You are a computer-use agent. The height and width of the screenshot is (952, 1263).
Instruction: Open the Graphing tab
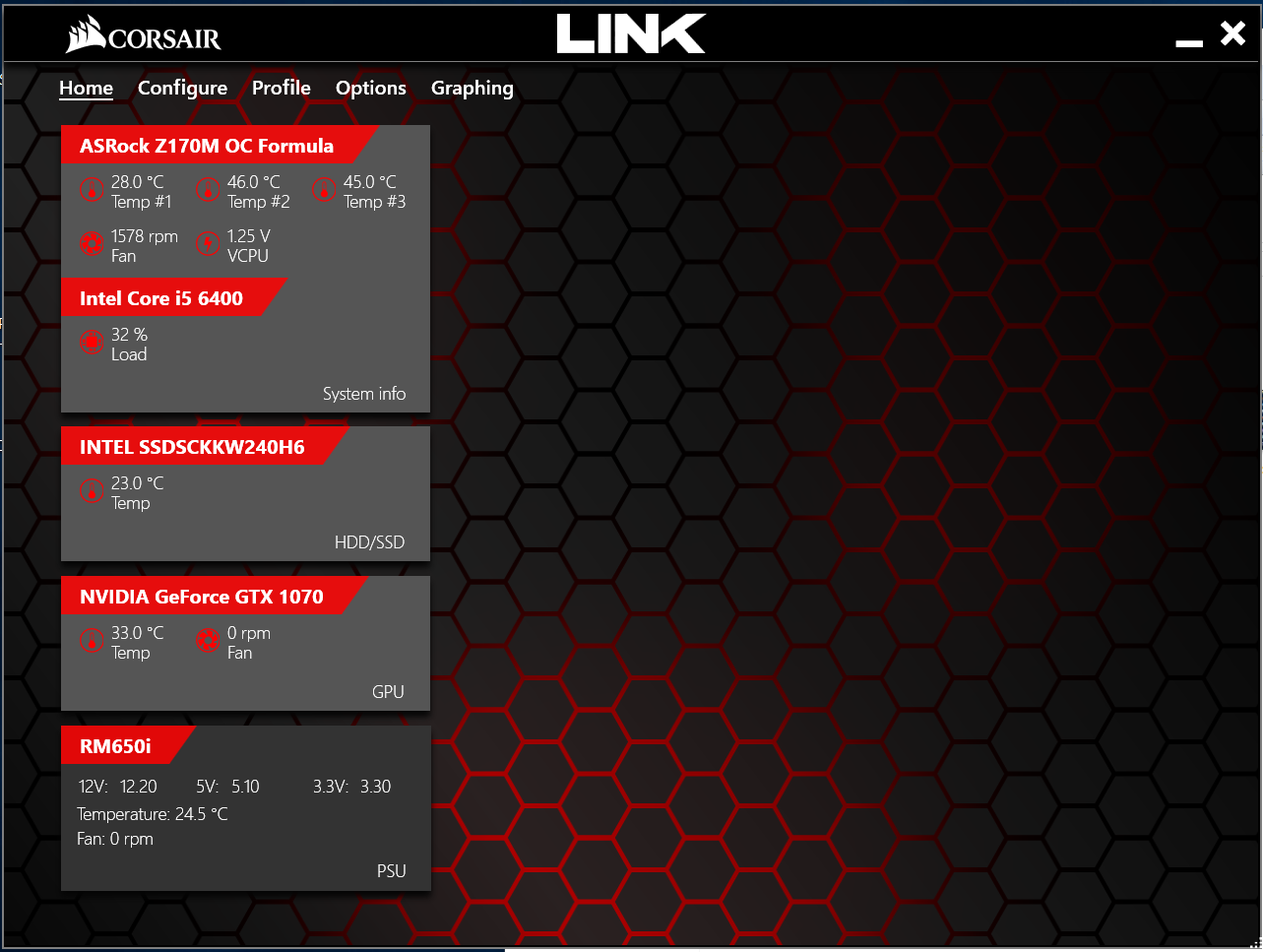point(473,88)
